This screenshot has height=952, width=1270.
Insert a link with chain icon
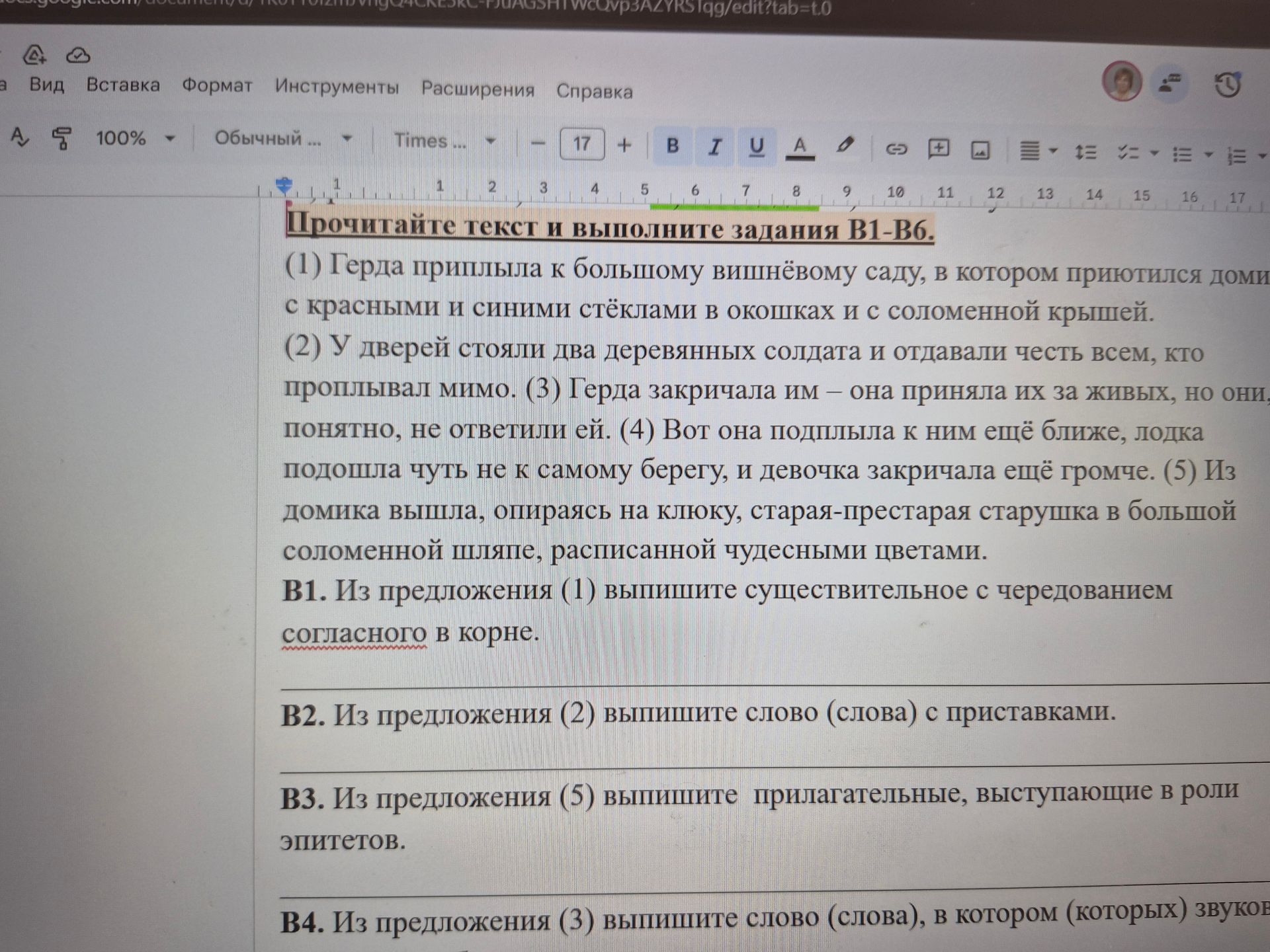tap(896, 149)
